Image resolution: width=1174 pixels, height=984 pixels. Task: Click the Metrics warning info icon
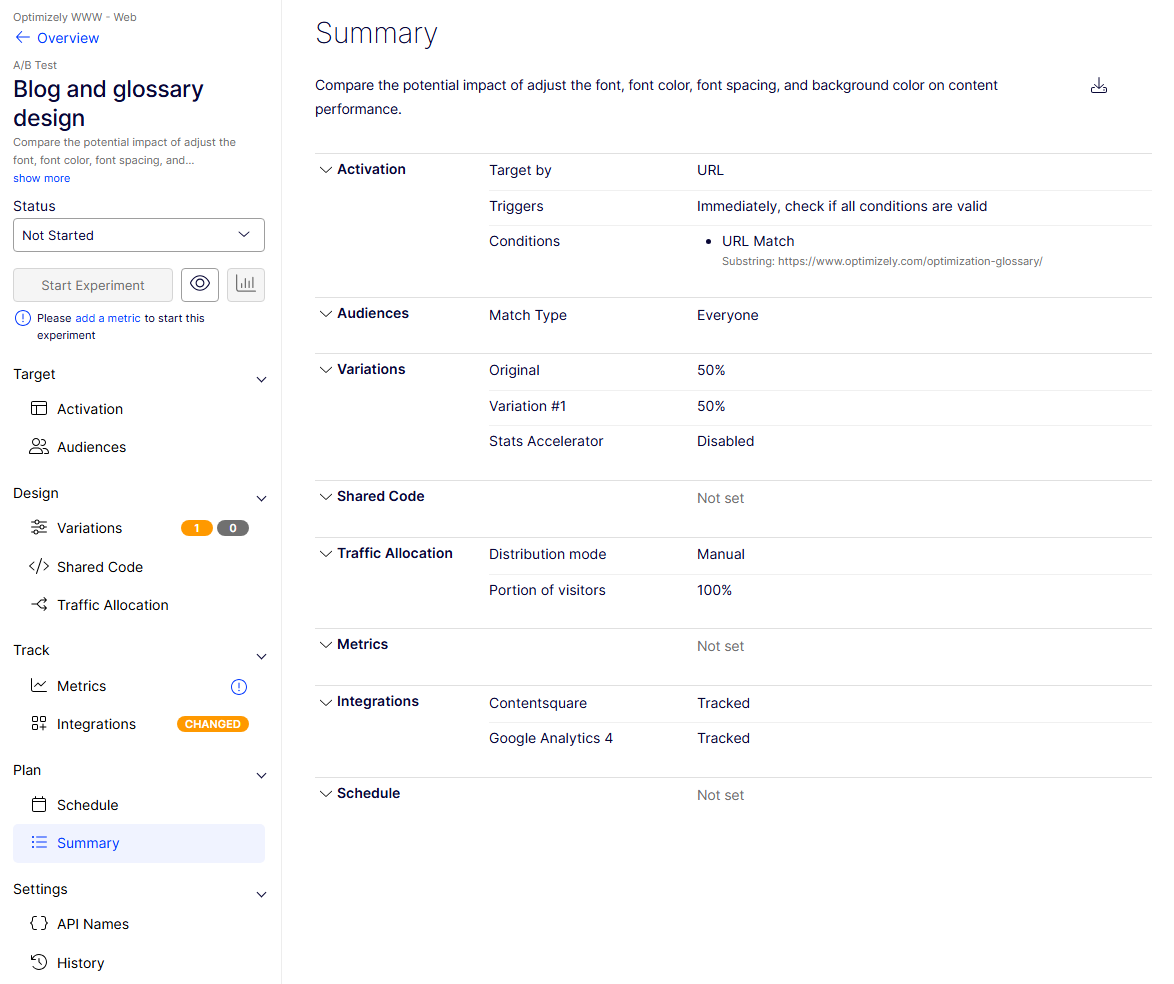[x=238, y=687]
